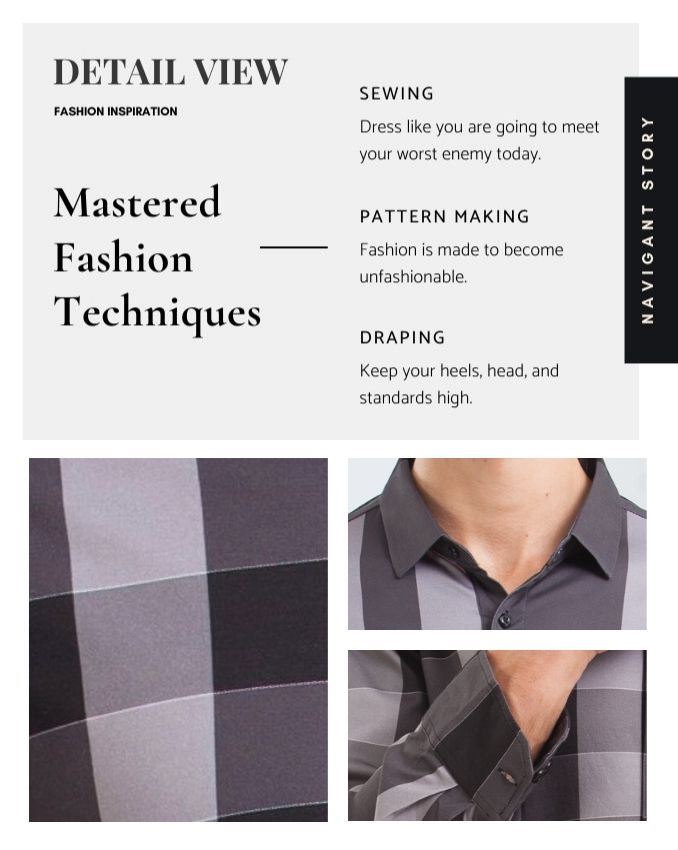Click the shirt button in collar photo
Screen dimensions: 678x850
[503, 619]
